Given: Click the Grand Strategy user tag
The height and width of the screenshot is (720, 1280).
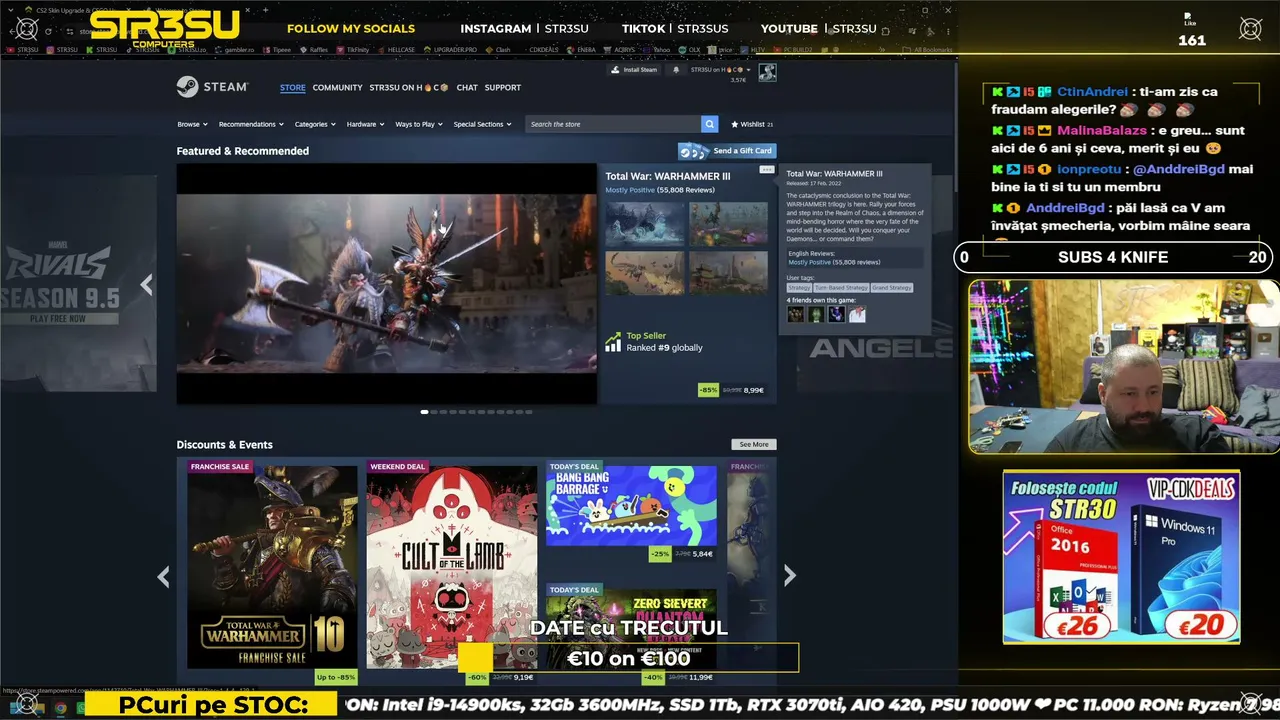Looking at the screenshot, I should tap(892, 288).
